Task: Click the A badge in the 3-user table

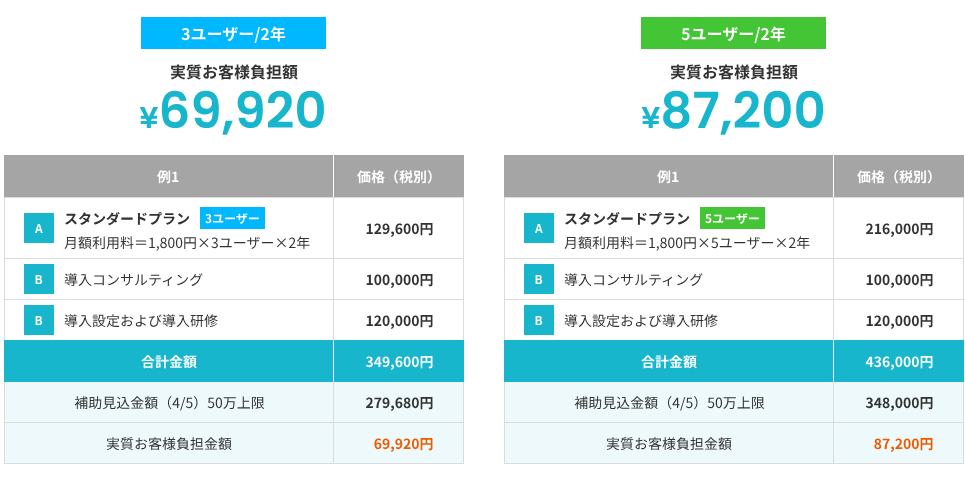Action: (39, 228)
